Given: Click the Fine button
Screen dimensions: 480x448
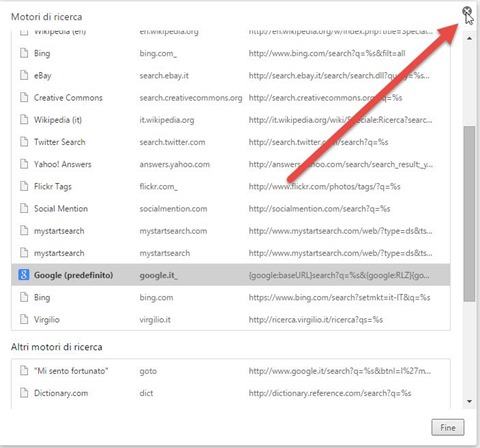Looking at the screenshot, I should (x=447, y=427).
